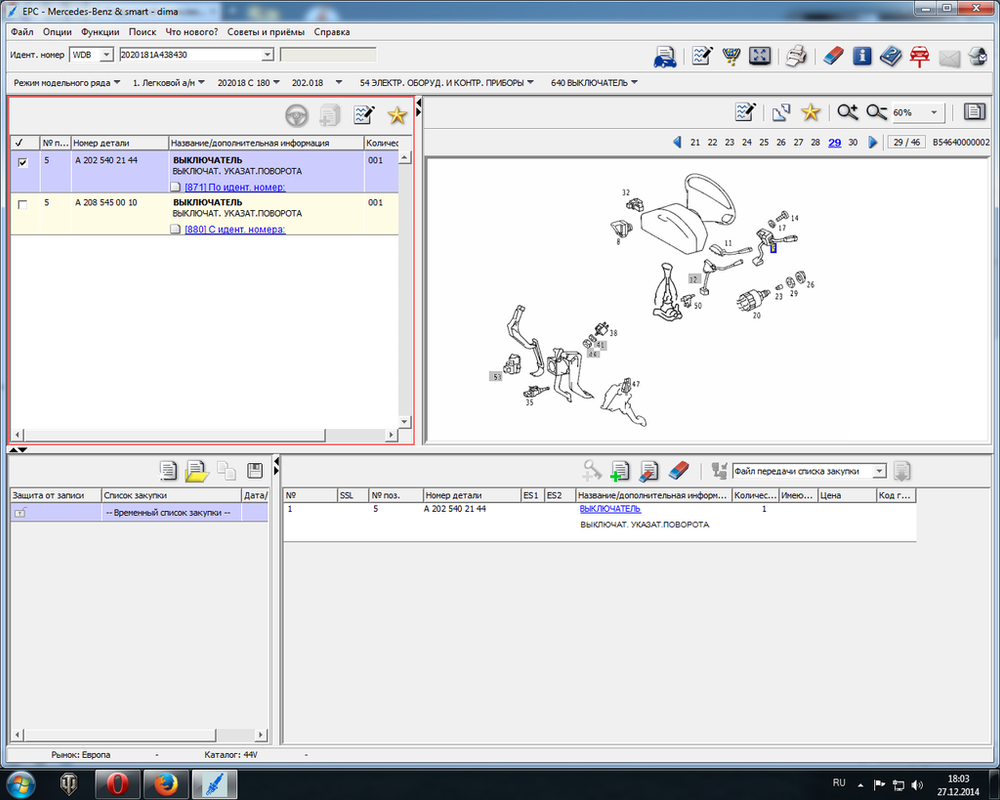Open a saved shopping list folder
Image resolution: width=1000 pixels, height=800 pixels.
pos(196,471)
